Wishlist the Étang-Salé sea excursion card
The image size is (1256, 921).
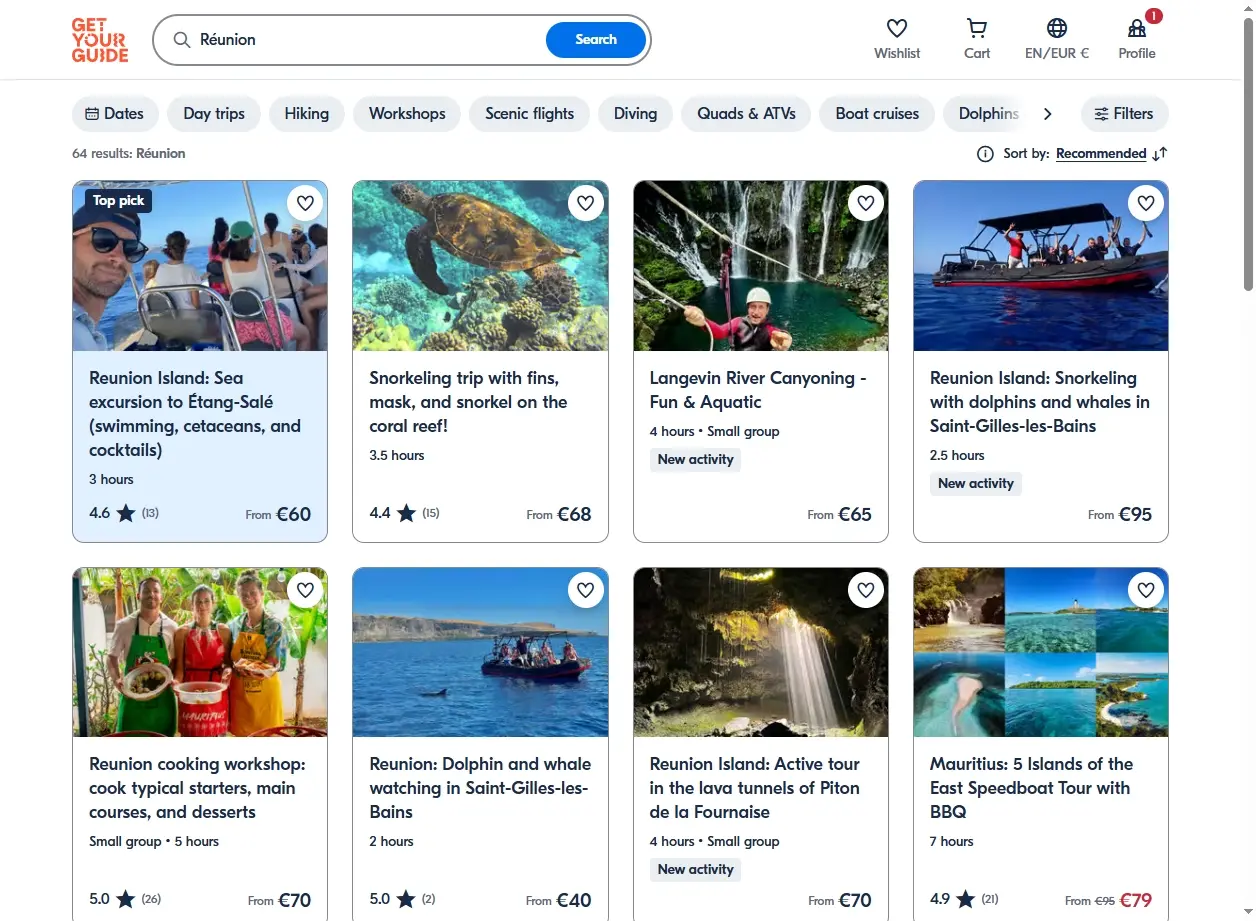(306, 203)
